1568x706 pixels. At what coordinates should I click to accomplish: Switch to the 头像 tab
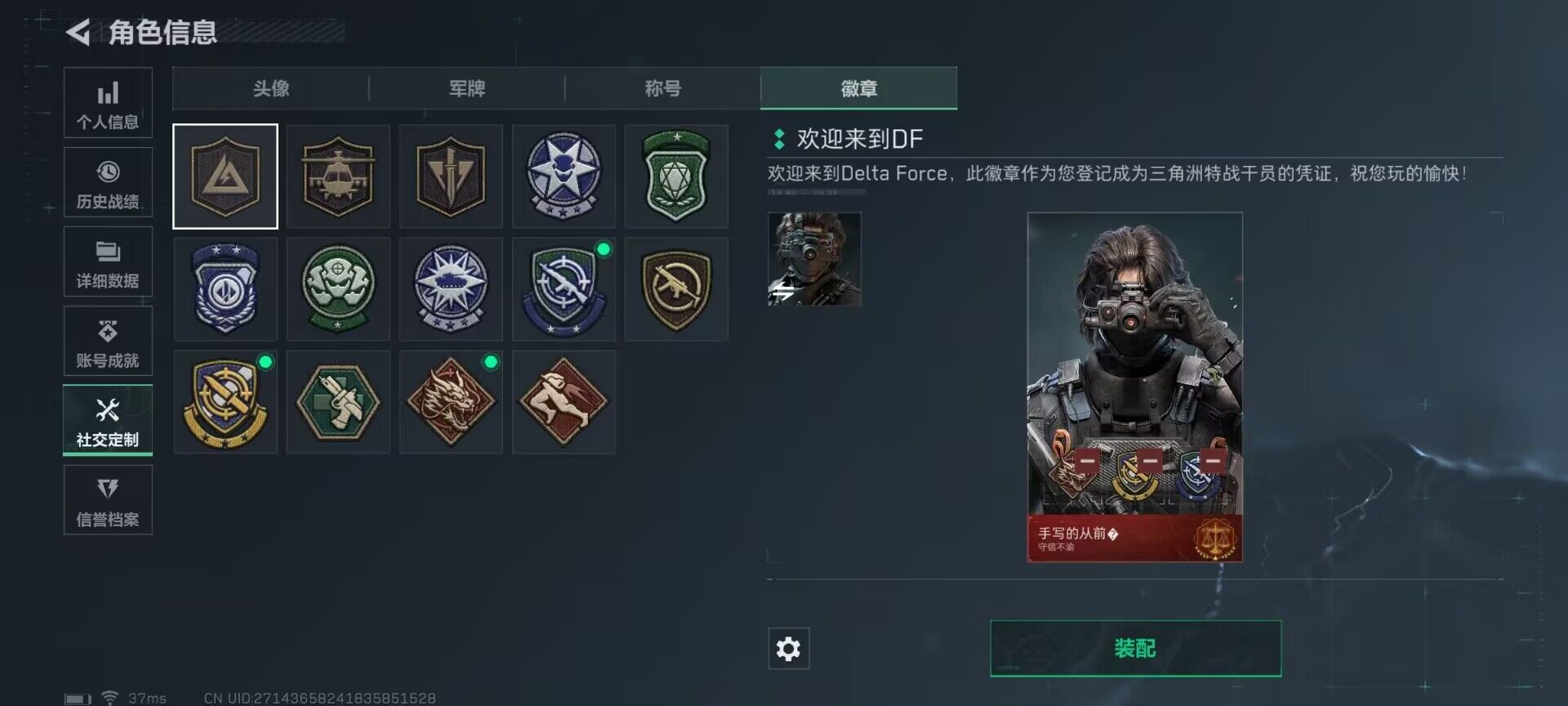coord(271,88)
